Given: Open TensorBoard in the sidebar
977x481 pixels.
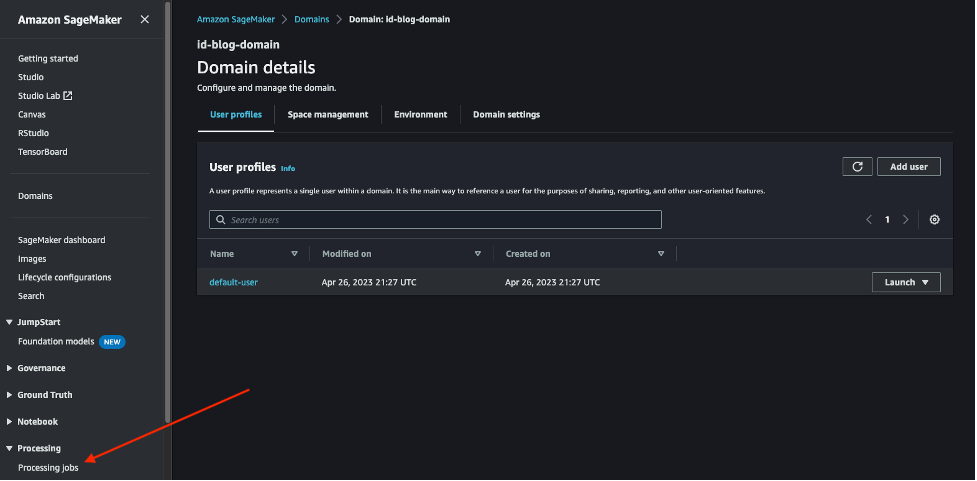Looking at the screenshot, I should click(43, 152).
